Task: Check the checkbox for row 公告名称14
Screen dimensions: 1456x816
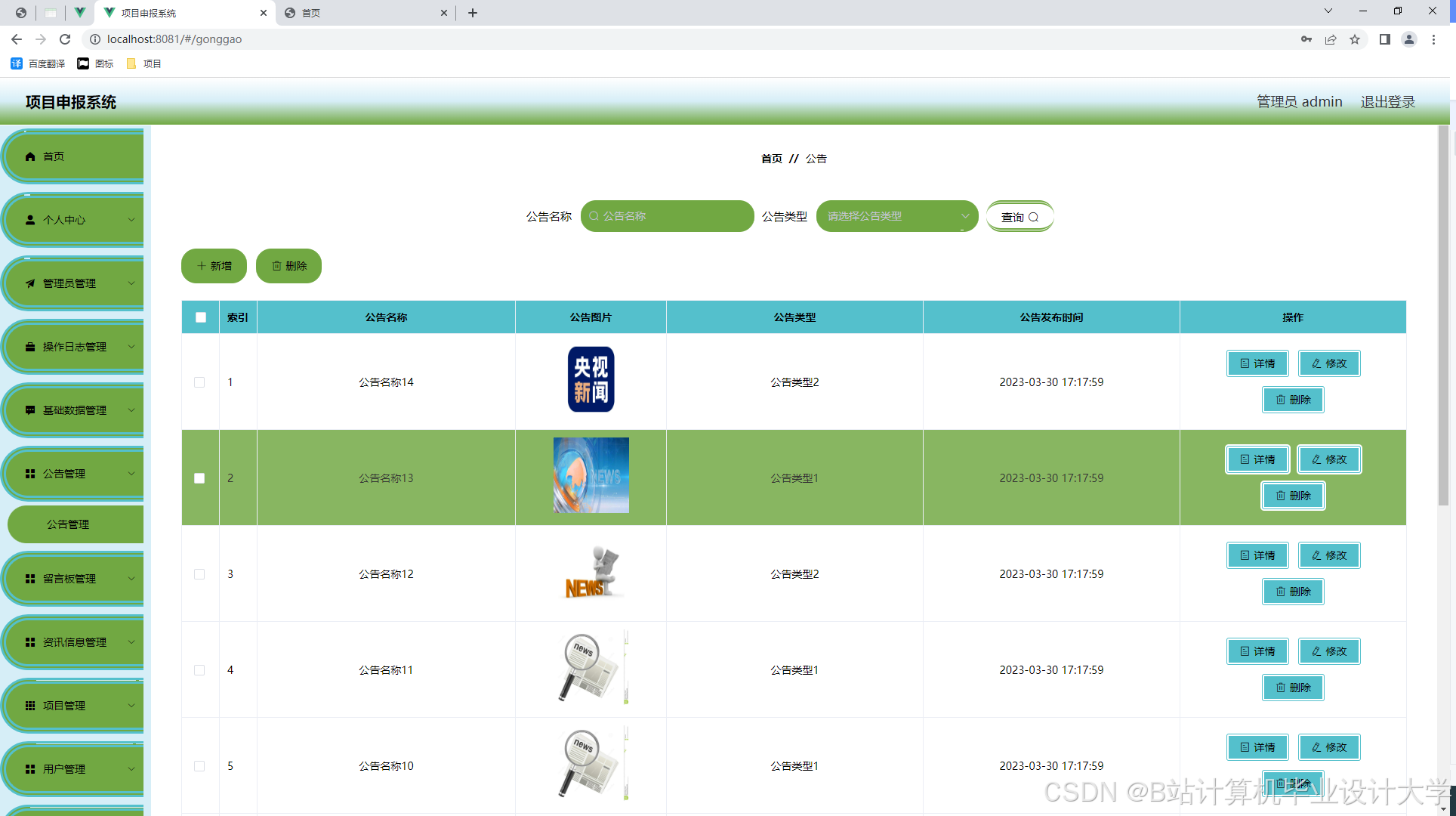Action: (199, 382)
